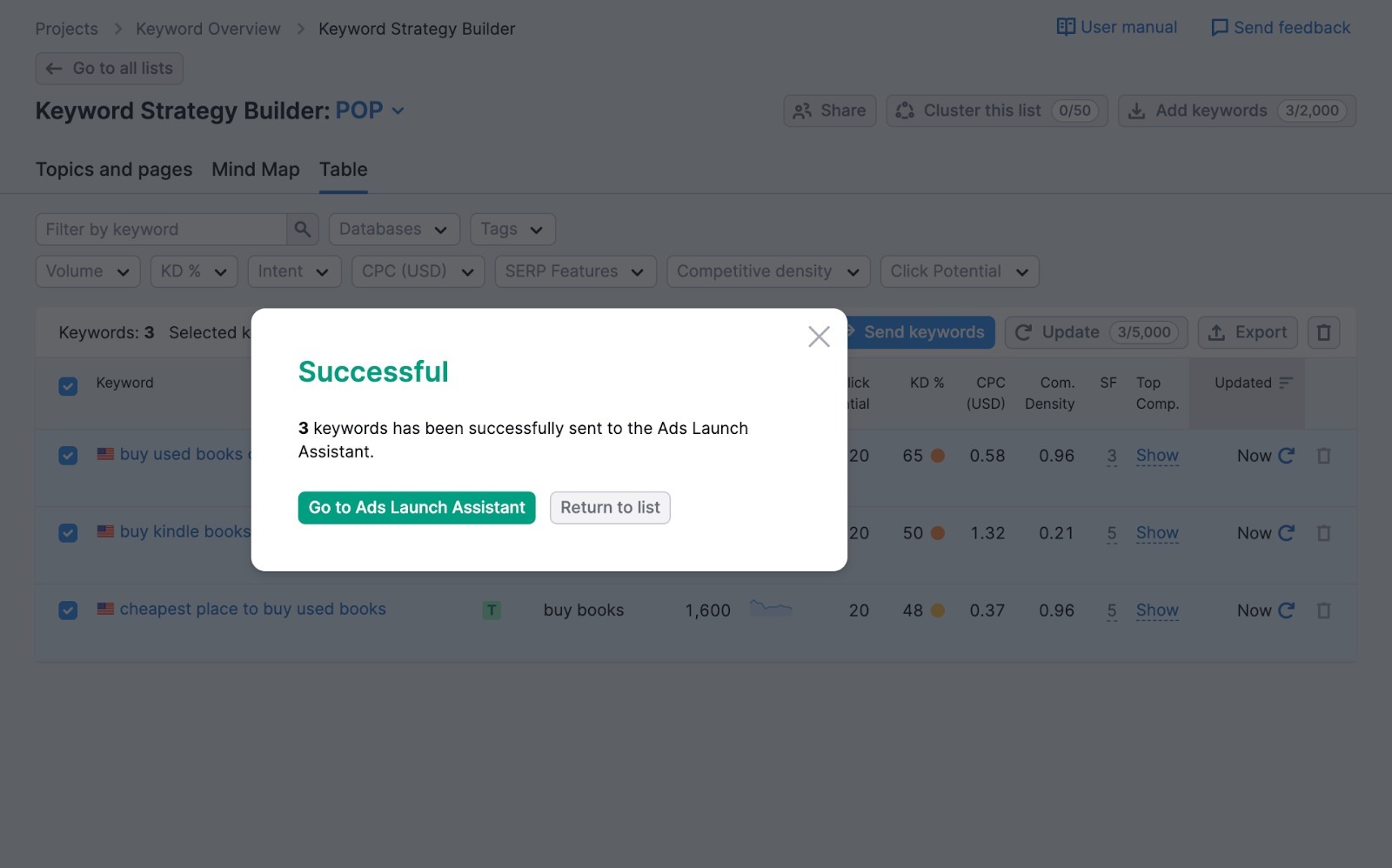
Task: Refresh the buy kindle books row
Action: click(x=1287, y=533)
